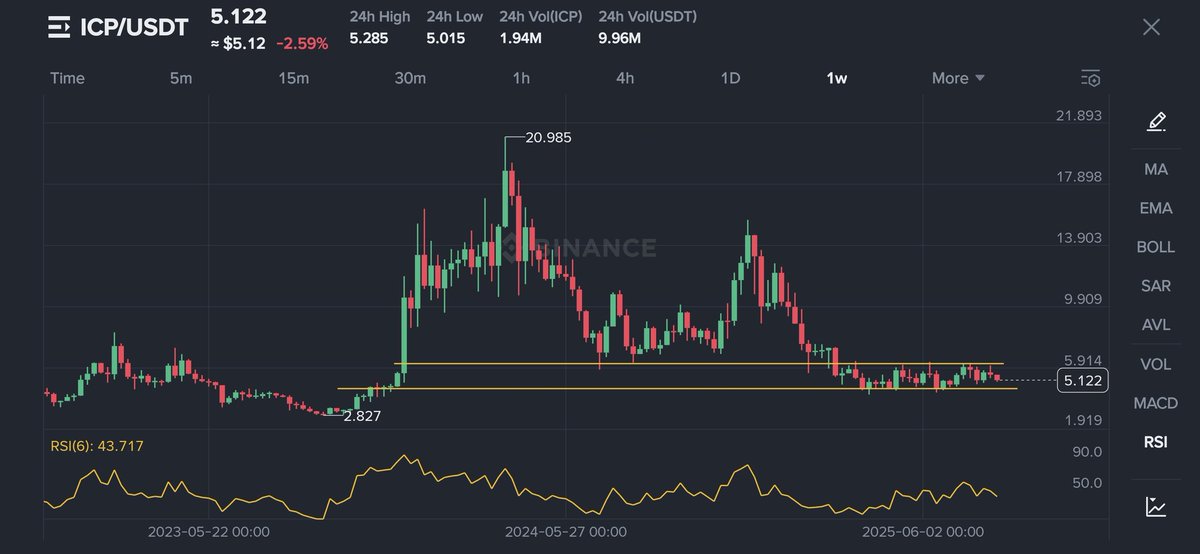
Task: Open the chart settings icon
Action: click(1091, 78)
